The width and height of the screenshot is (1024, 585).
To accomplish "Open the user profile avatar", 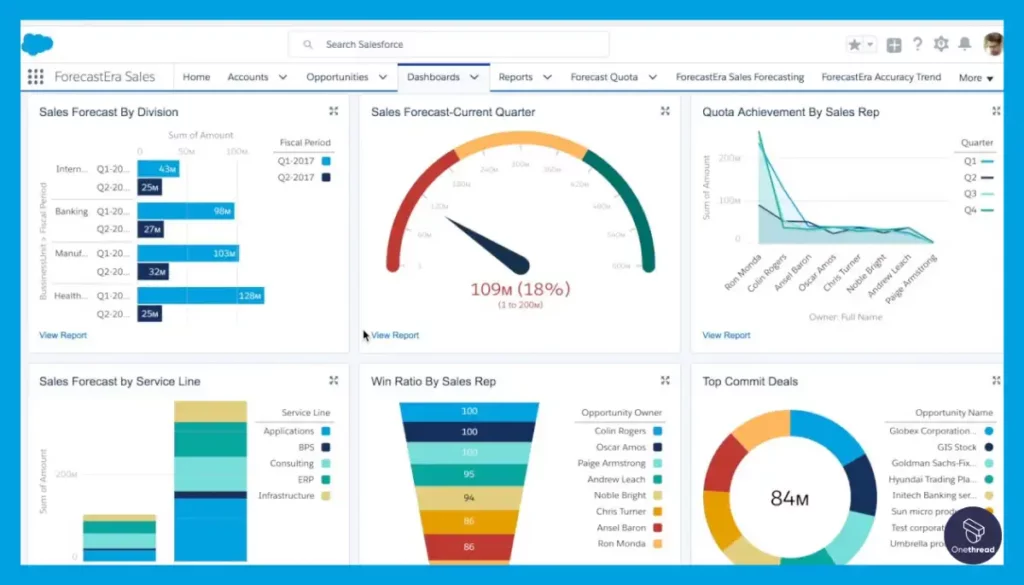I will point(993,44).
